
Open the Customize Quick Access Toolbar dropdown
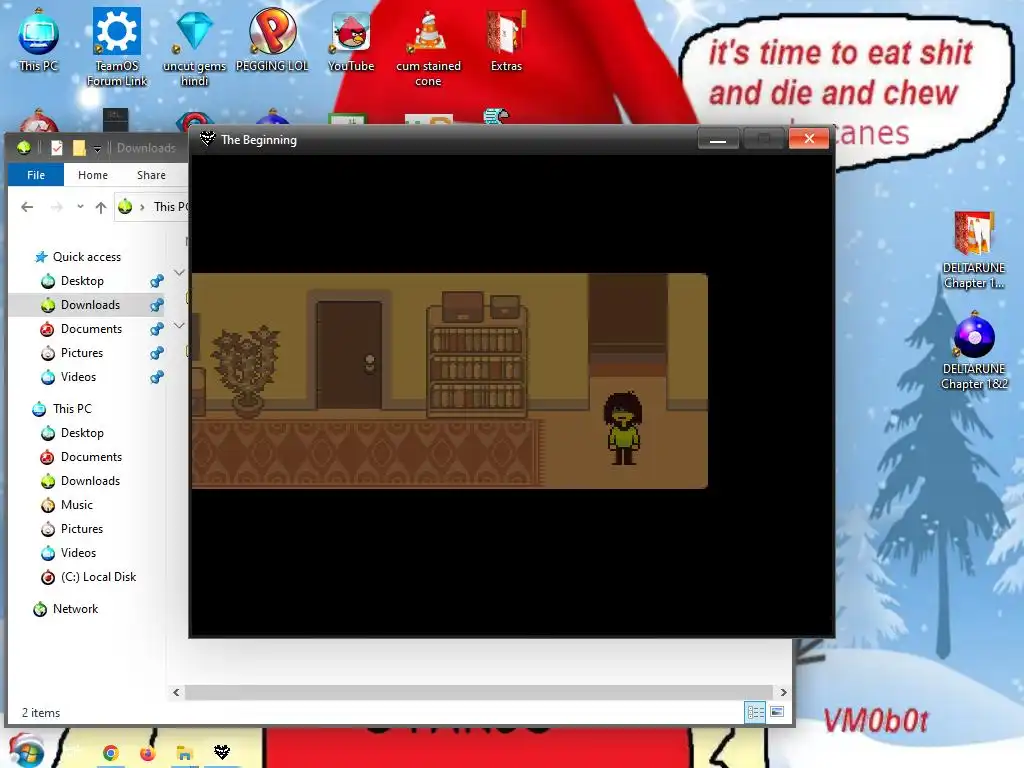pyautogui.click(x=97, y=149)
